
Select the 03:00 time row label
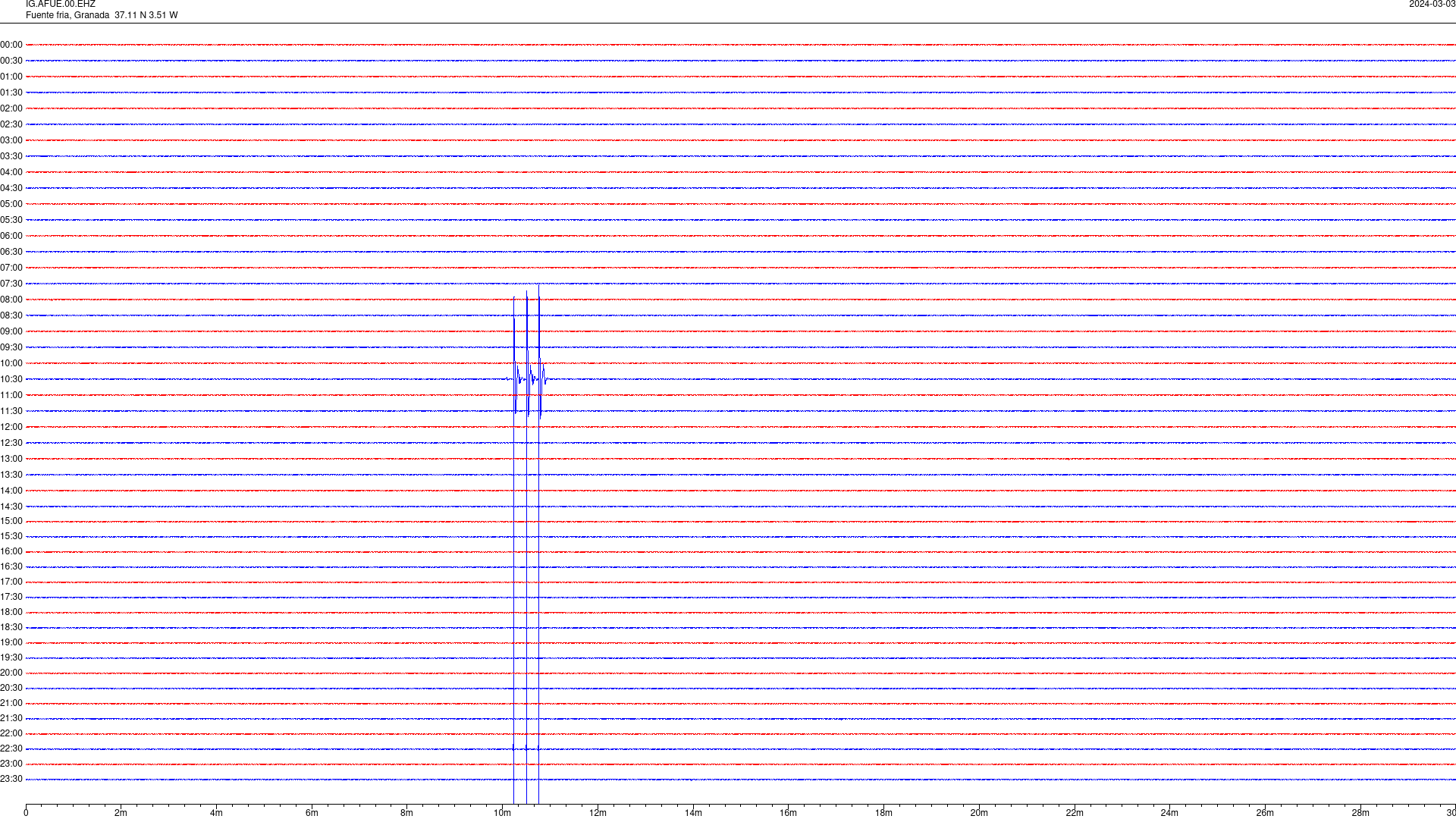tap(11, 140)
